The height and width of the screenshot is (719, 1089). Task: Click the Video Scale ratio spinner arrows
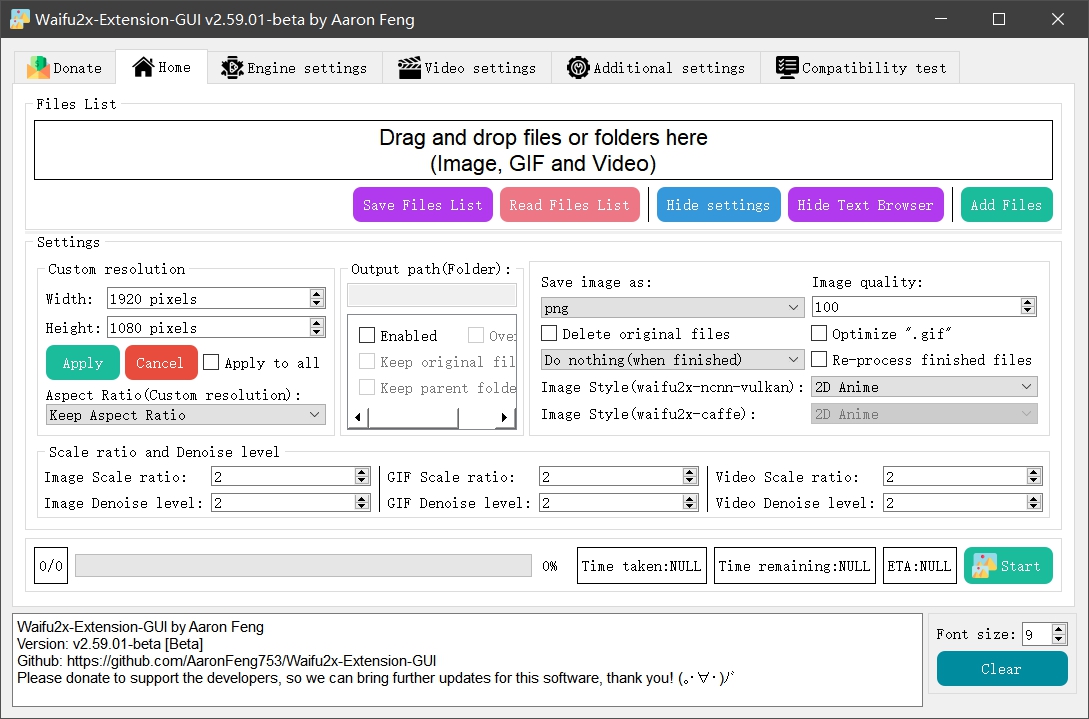point(1033,476)
